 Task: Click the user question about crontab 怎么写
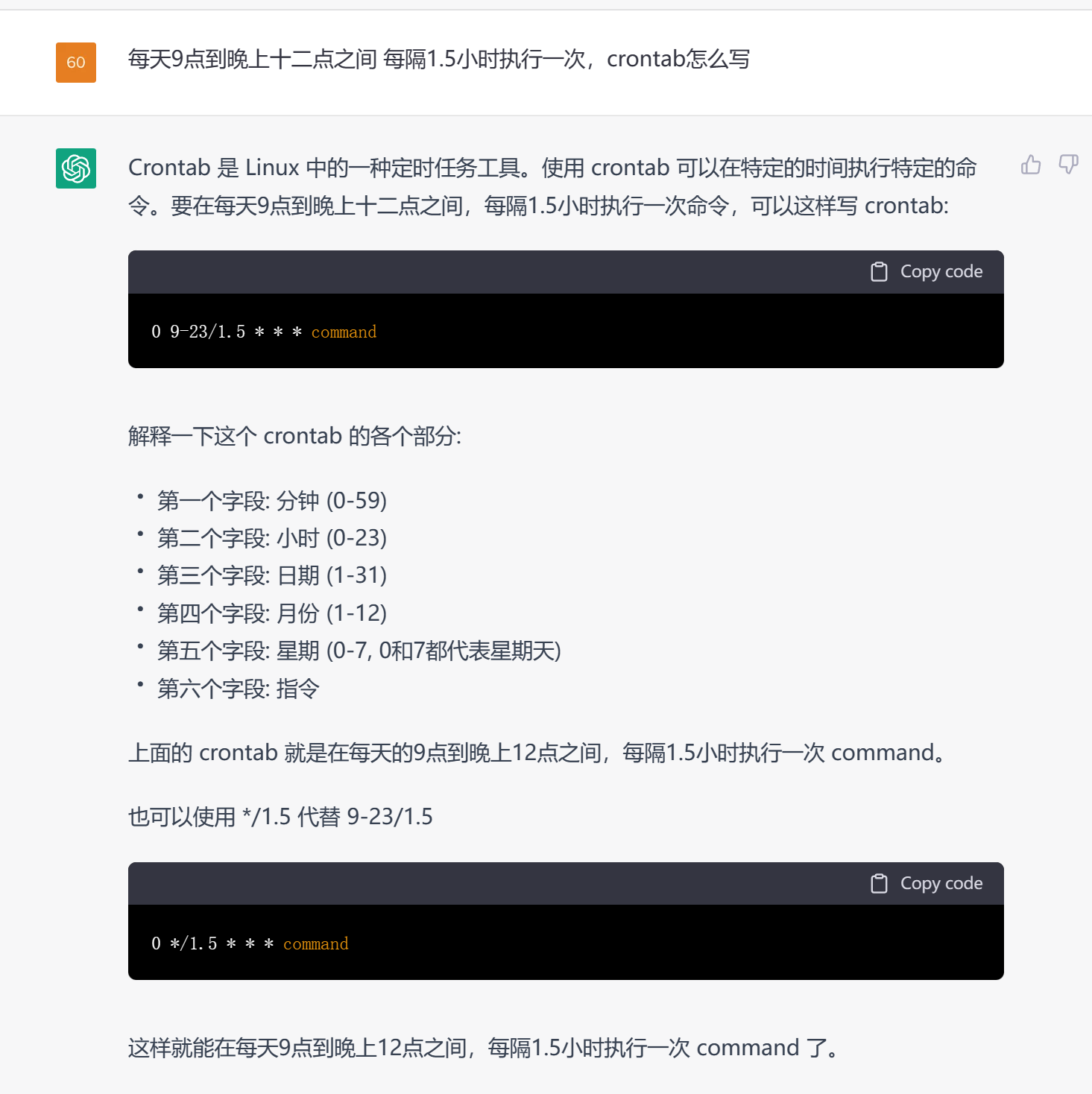tap(438, 59)
